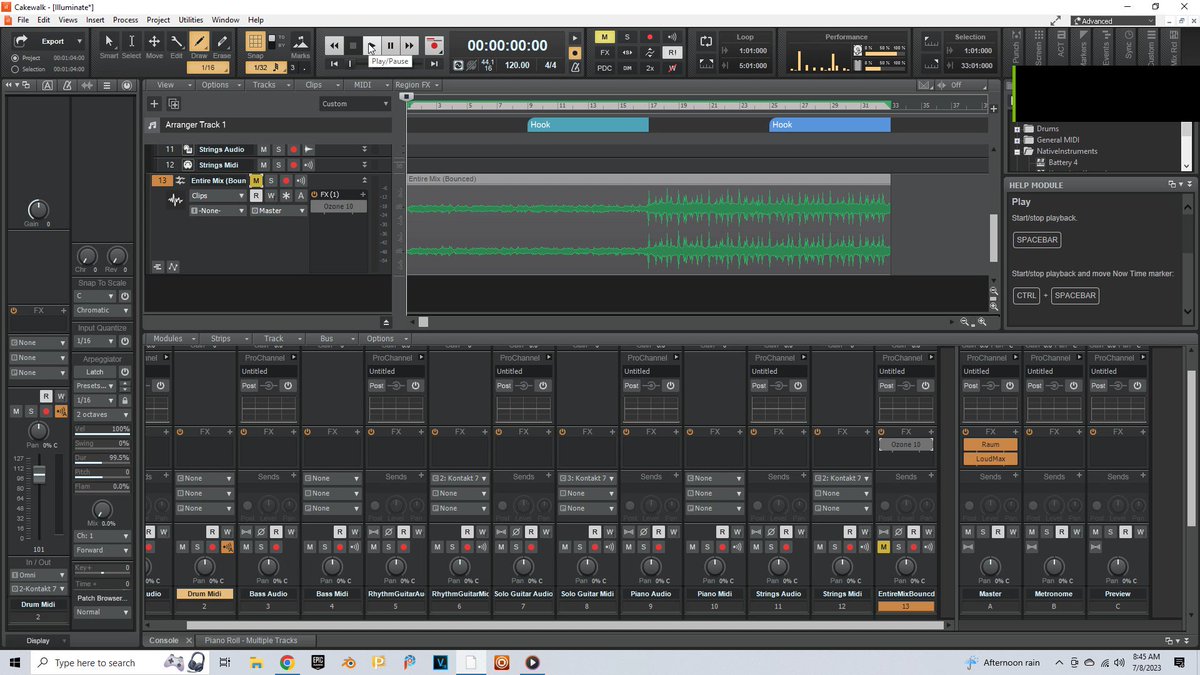Open the Marks module icon

point(300,46)
